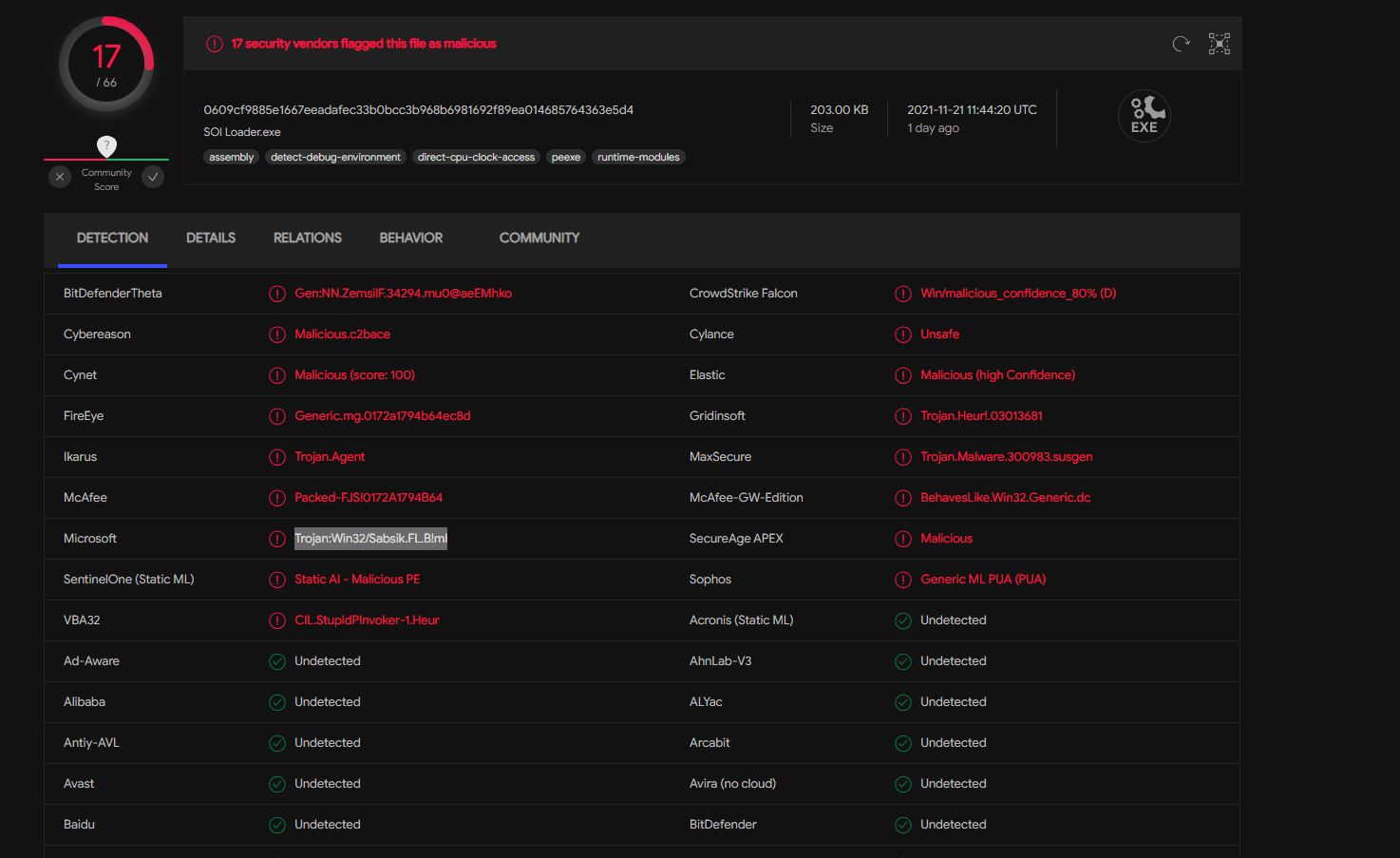
Task: Click the alert icon in Cybereason row
Action: [x=277, y=334]
